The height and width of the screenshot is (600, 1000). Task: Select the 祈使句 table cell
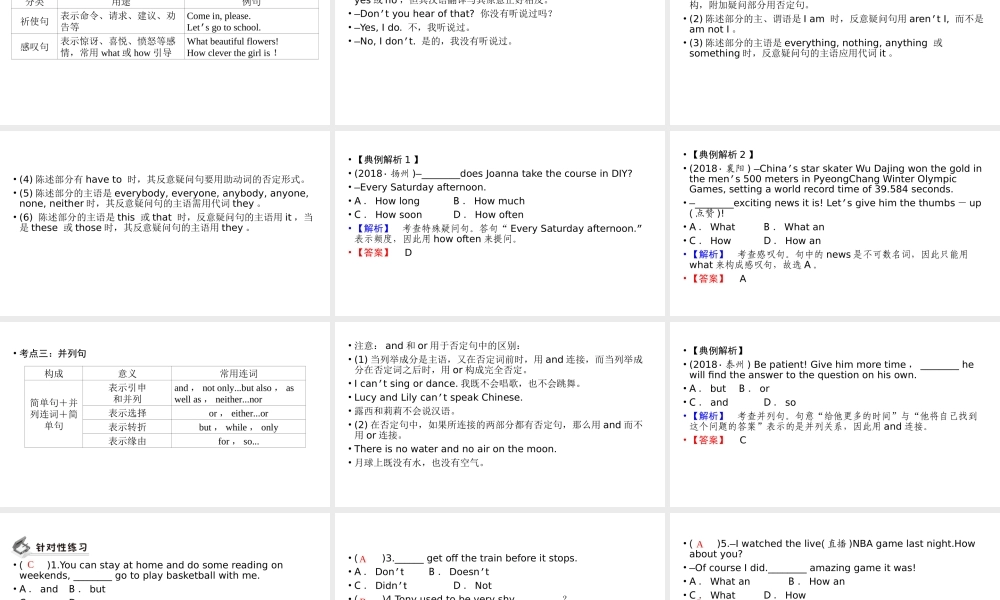tap(34, 21)
